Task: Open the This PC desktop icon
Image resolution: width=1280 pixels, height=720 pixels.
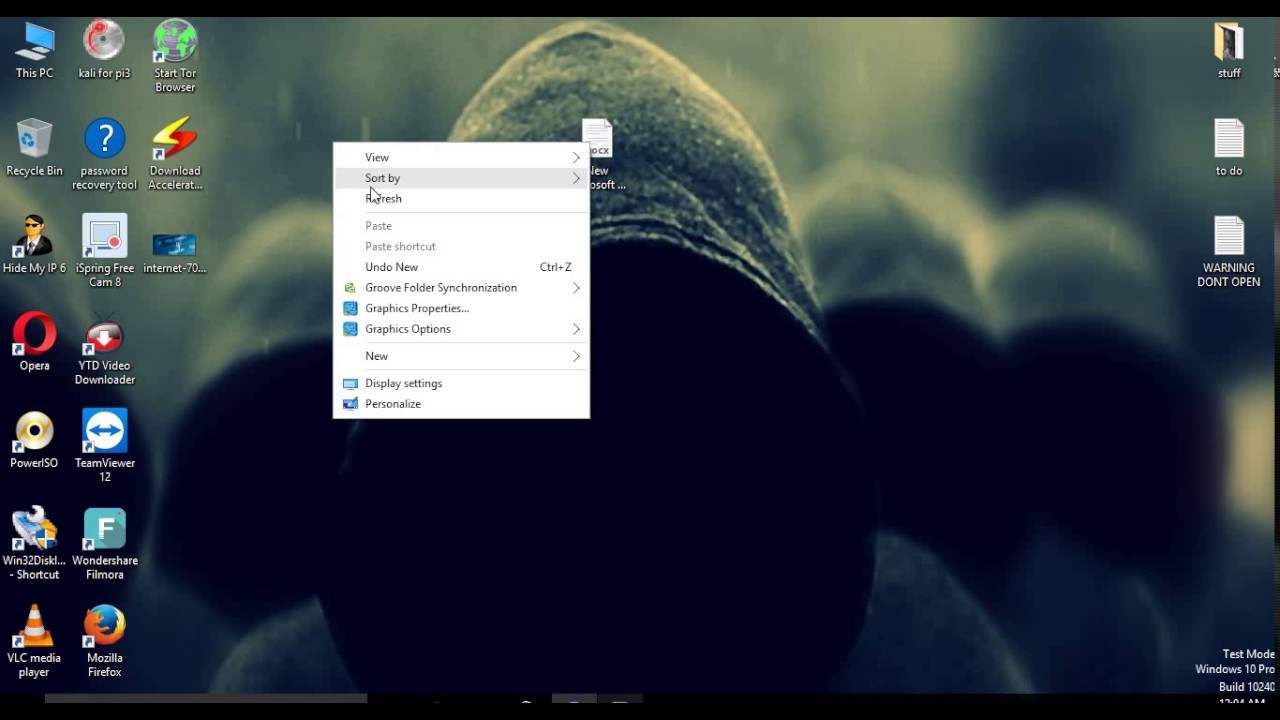Action: click(x=34, y=49)
